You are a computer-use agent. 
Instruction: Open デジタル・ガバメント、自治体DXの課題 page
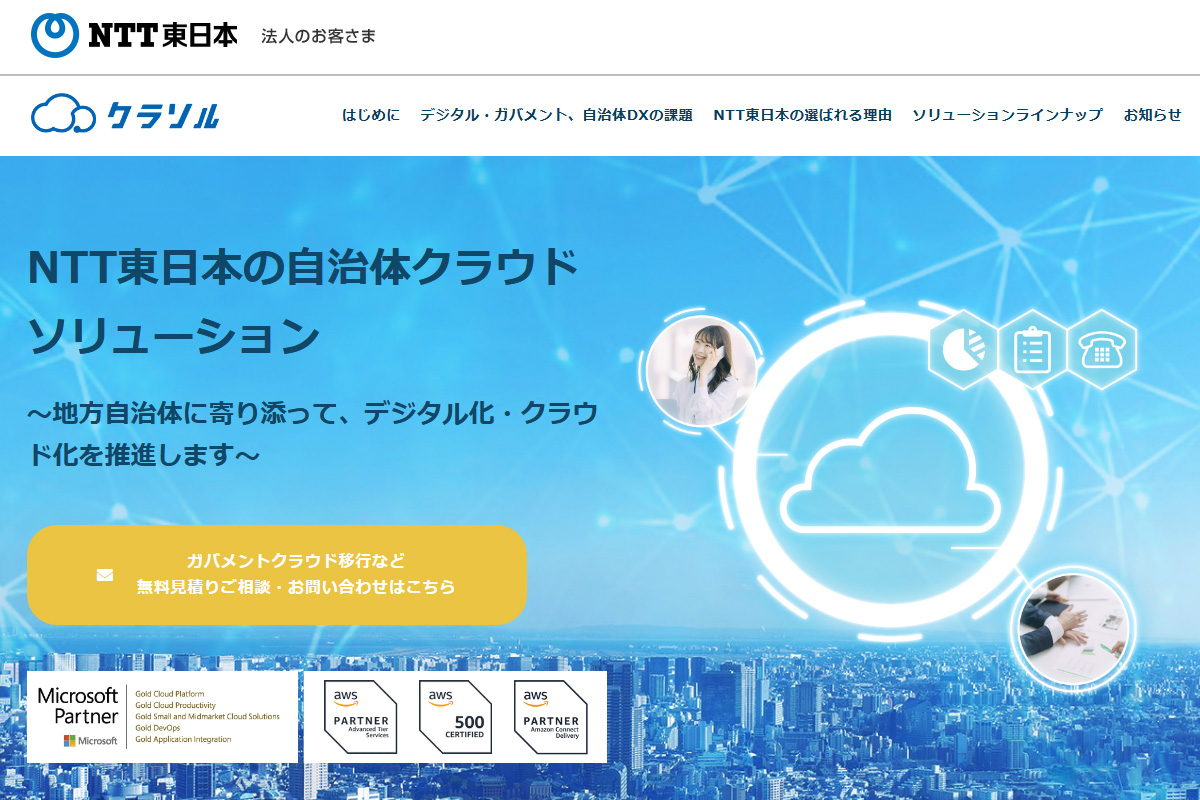[x=555, y=116]
